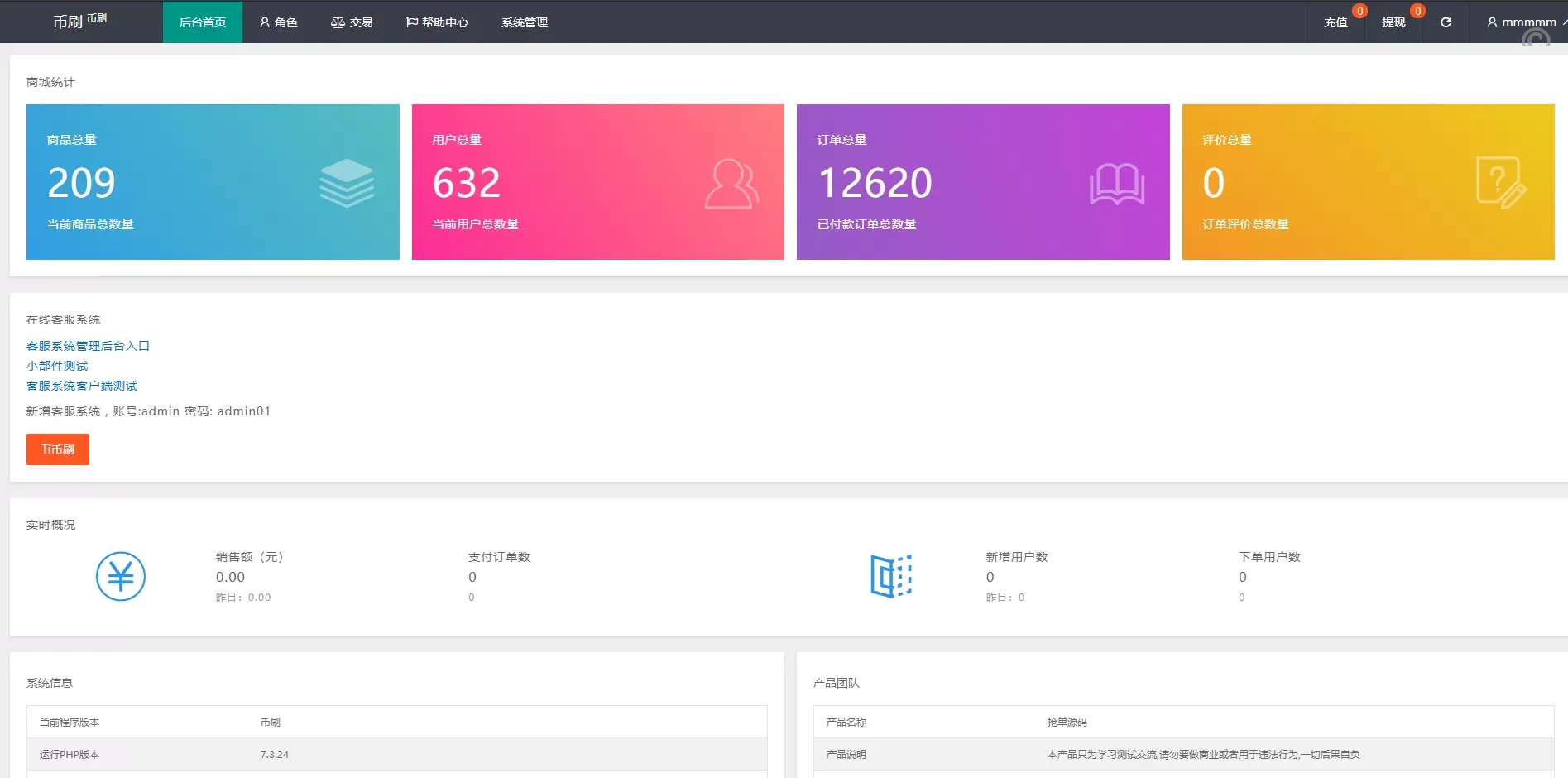
Task: Expand the 交易 navigation menu
Action: (x=352, y=22)
